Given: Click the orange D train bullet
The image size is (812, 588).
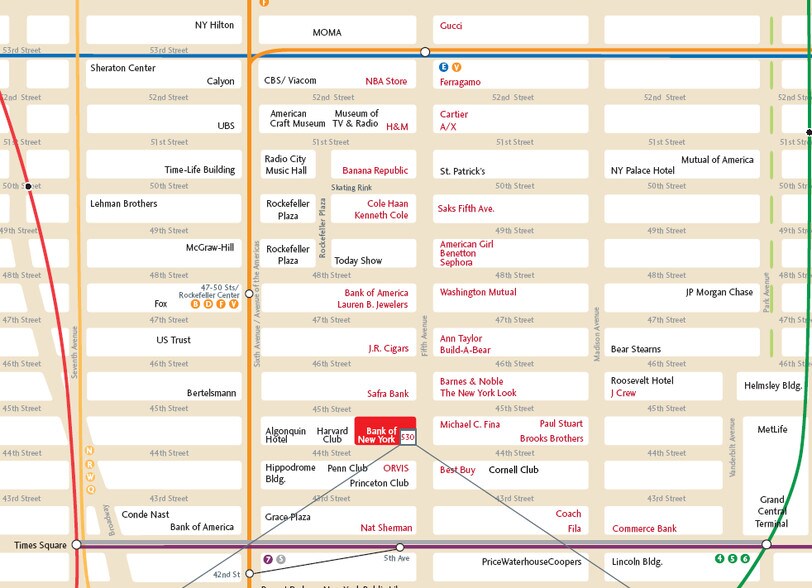Looking at the screenshot, I should [x=208, y=304].
